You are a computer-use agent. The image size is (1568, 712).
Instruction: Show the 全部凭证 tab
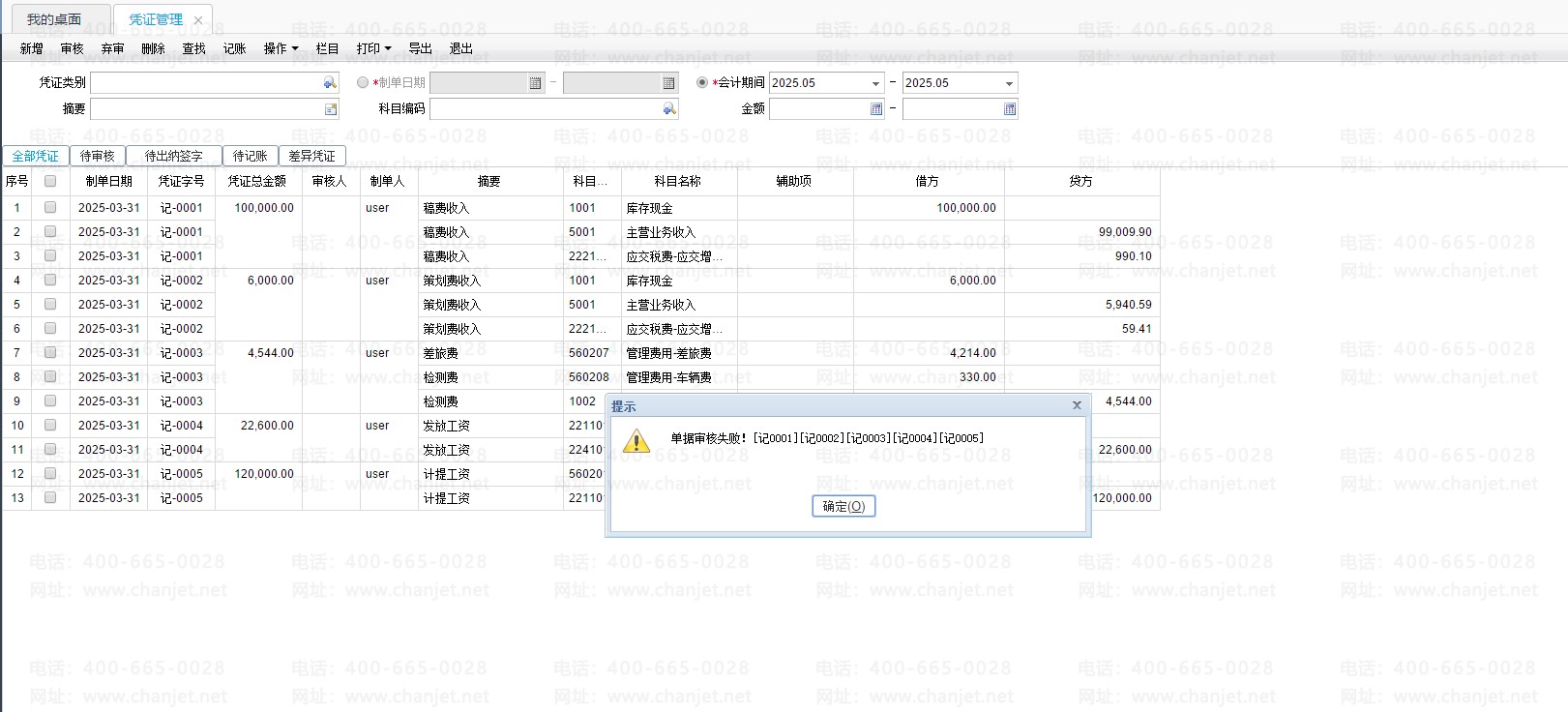click(35, 156)
